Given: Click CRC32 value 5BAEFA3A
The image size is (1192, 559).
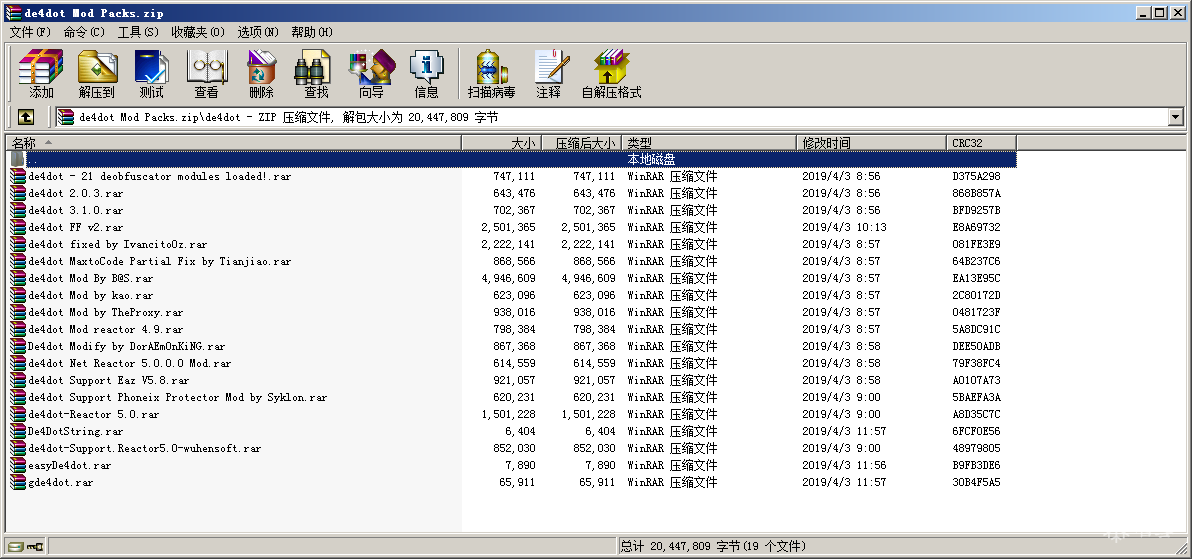Looking at the screenshot, I should [976, 397].
